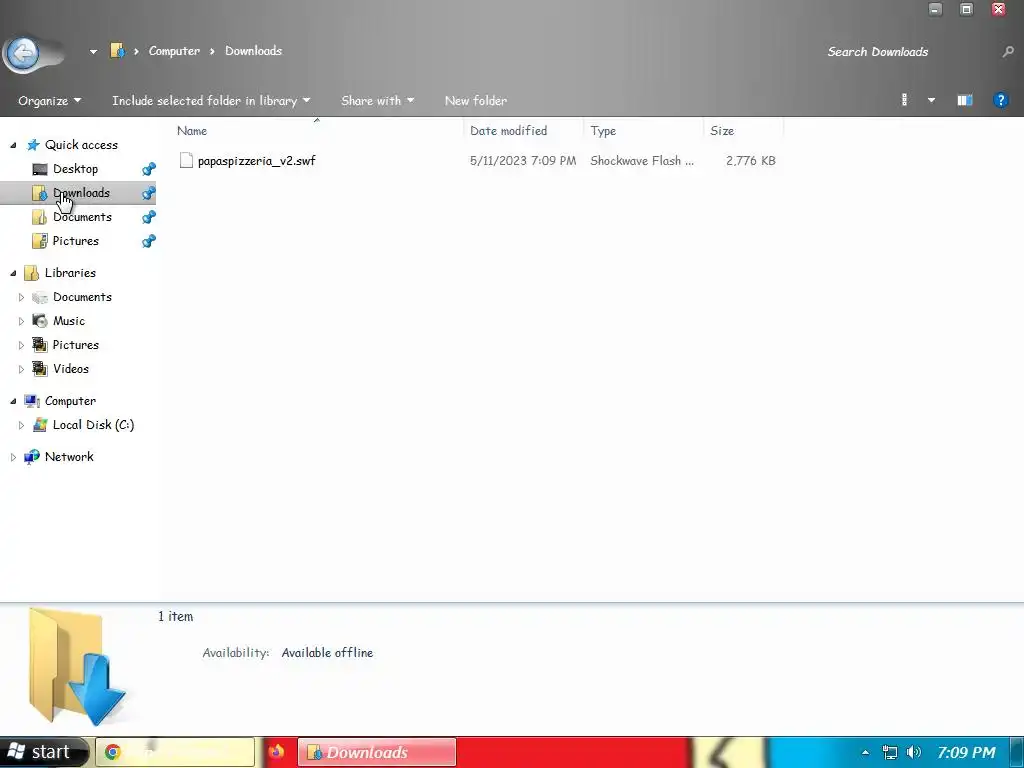Screen dimensions: 1024x768
Task: Collapse the Computer section
Action: [13, 401]
